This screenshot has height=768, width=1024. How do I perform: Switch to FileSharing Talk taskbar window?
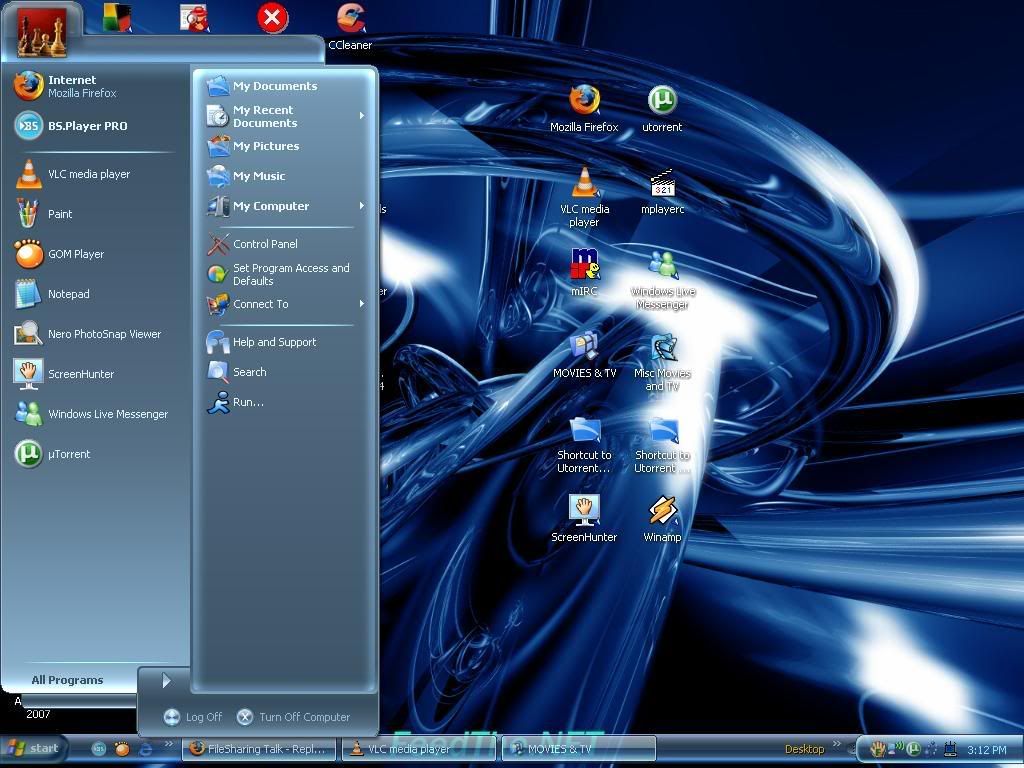click(258, 749)
